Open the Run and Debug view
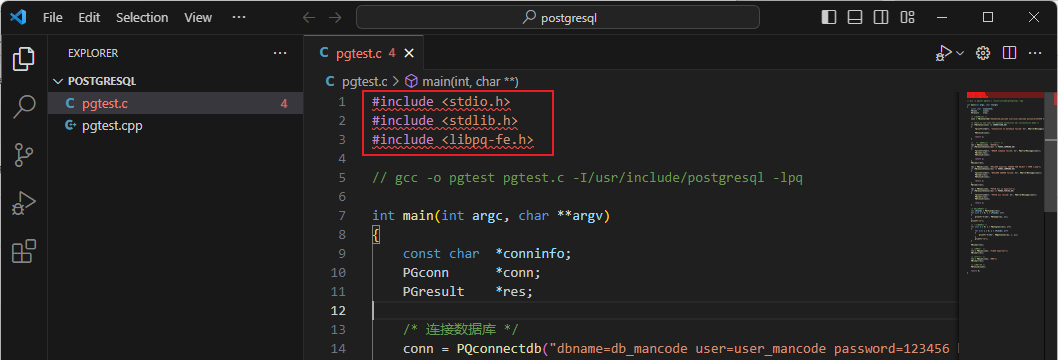Image resolution: width=1058 pixels, height=360 pixels. (x=24, y=203)
